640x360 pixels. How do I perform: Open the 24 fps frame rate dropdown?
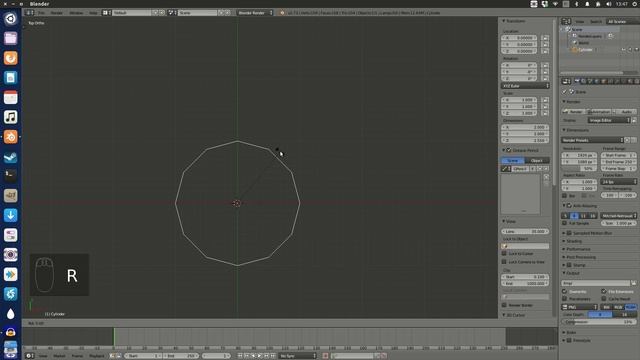[619, 182]
